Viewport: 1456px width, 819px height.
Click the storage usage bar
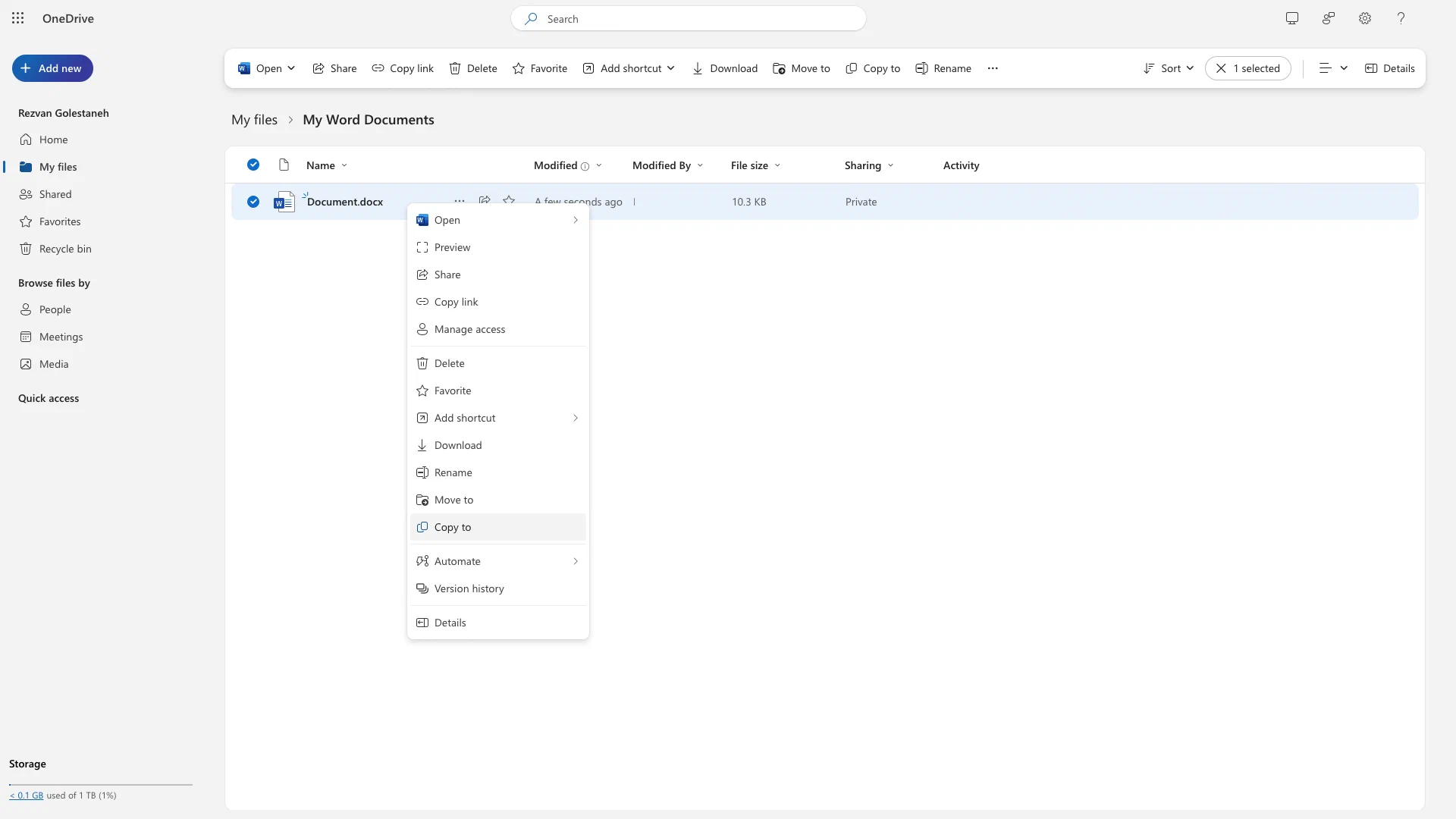(x=101, y=784)
